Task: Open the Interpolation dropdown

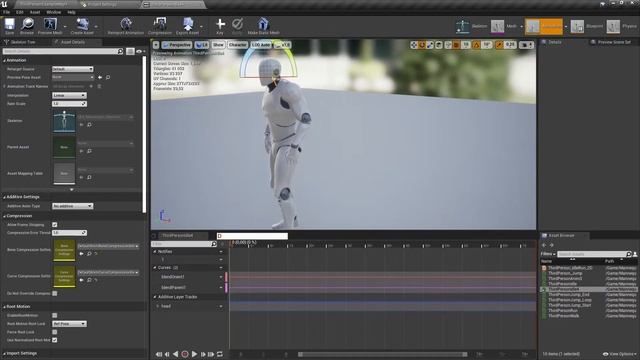Action: (69, 95)
